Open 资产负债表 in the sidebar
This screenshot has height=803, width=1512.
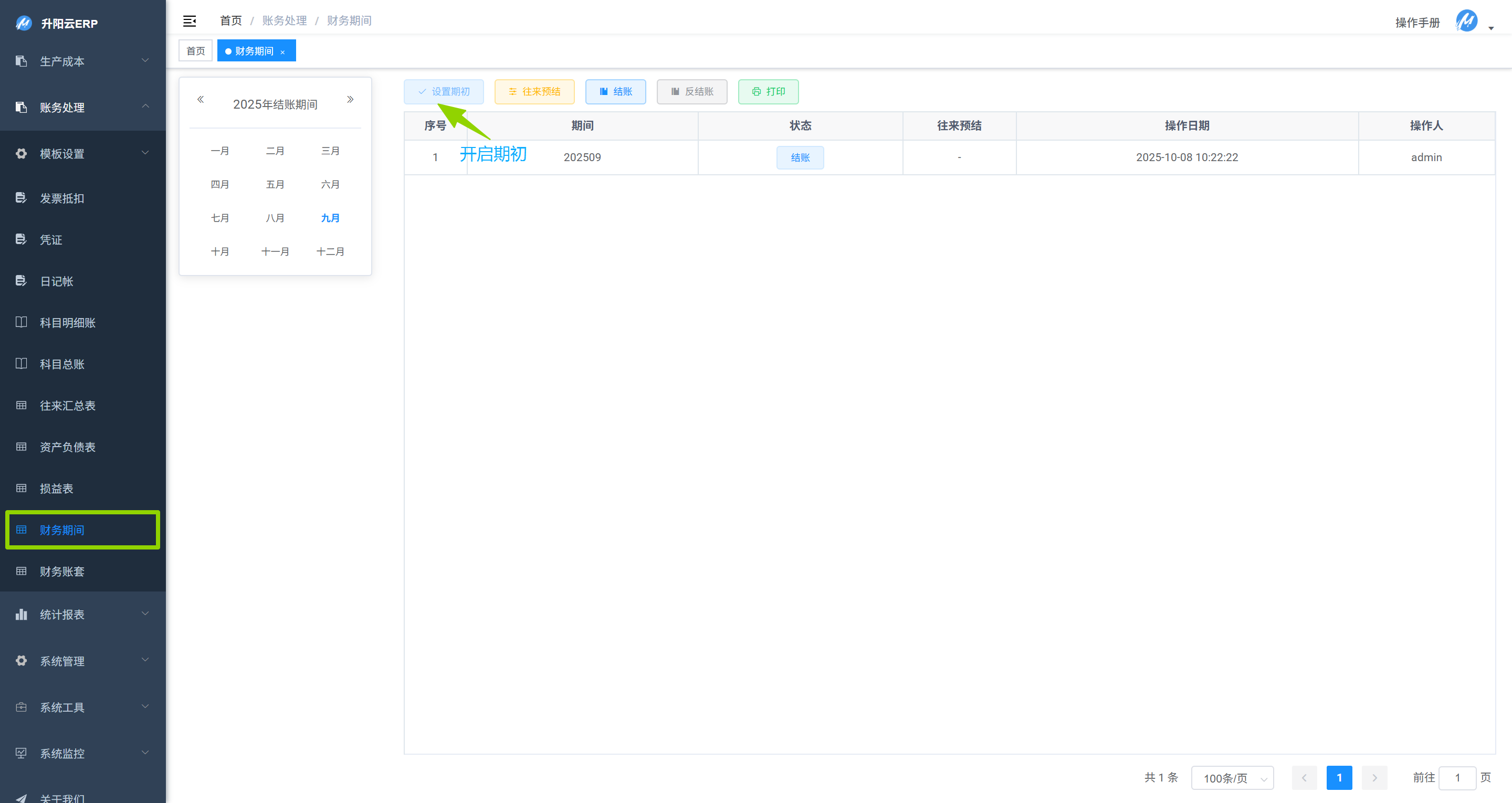coord(68,447)
